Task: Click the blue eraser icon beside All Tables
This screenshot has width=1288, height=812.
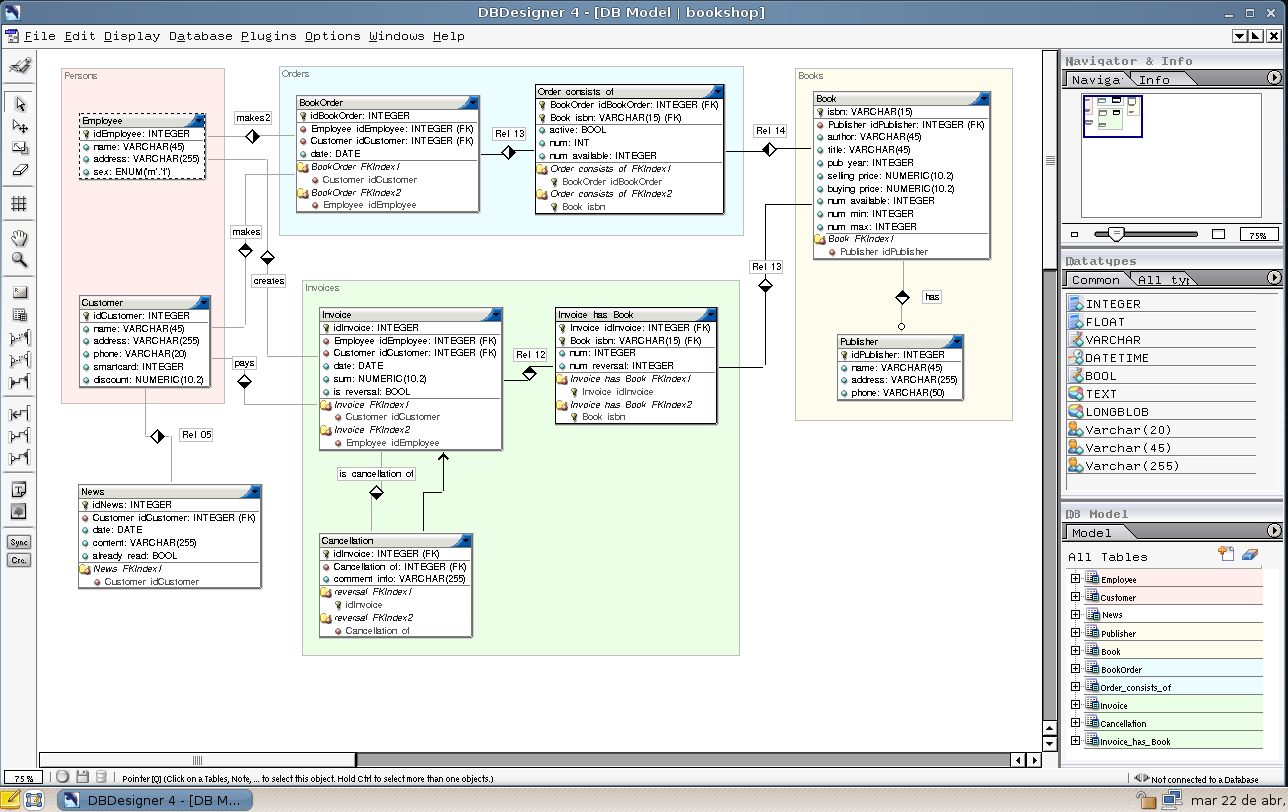Action: tap(1248, 554)
